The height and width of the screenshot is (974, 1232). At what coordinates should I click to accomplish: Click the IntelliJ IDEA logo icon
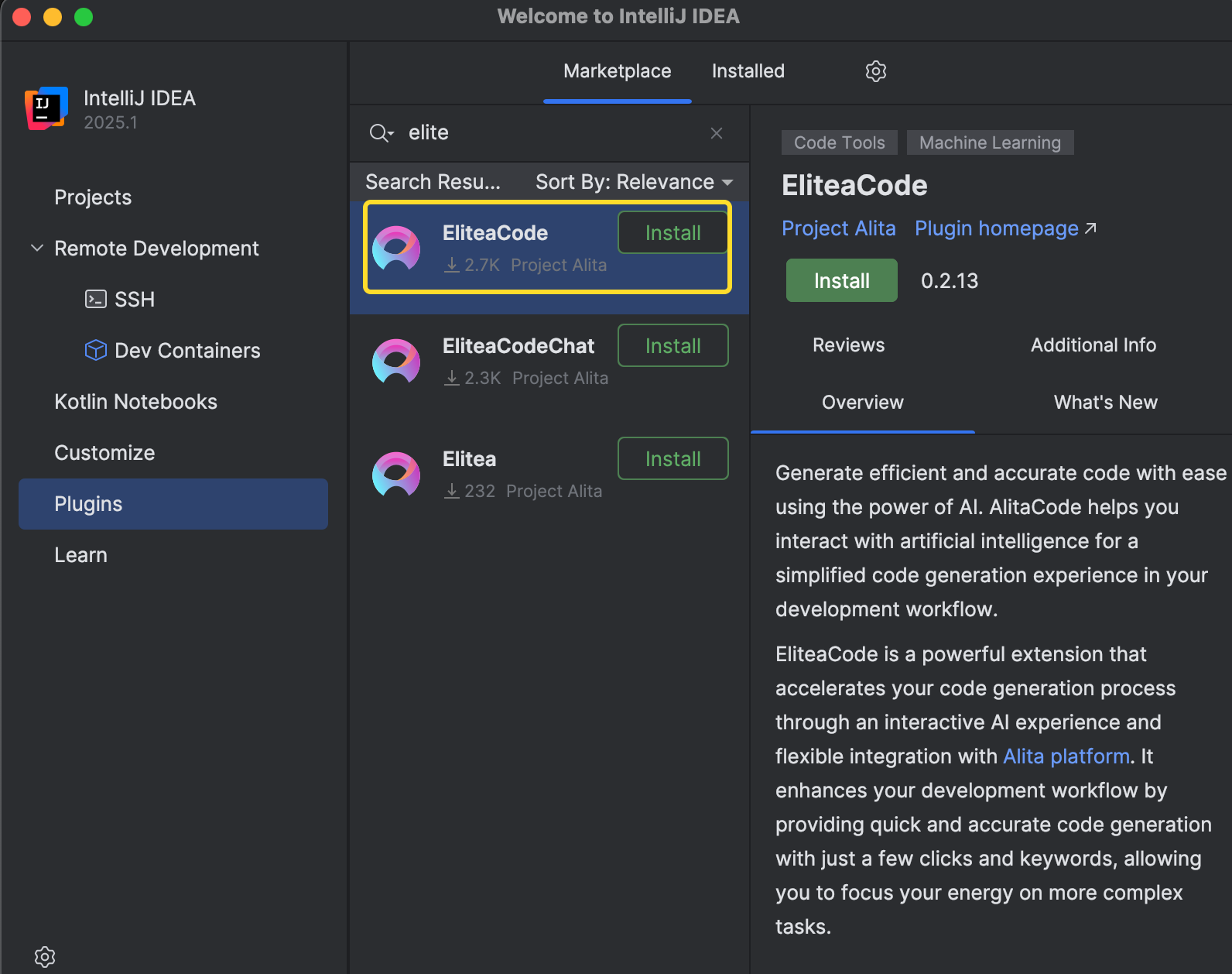(x=46, y=108)
